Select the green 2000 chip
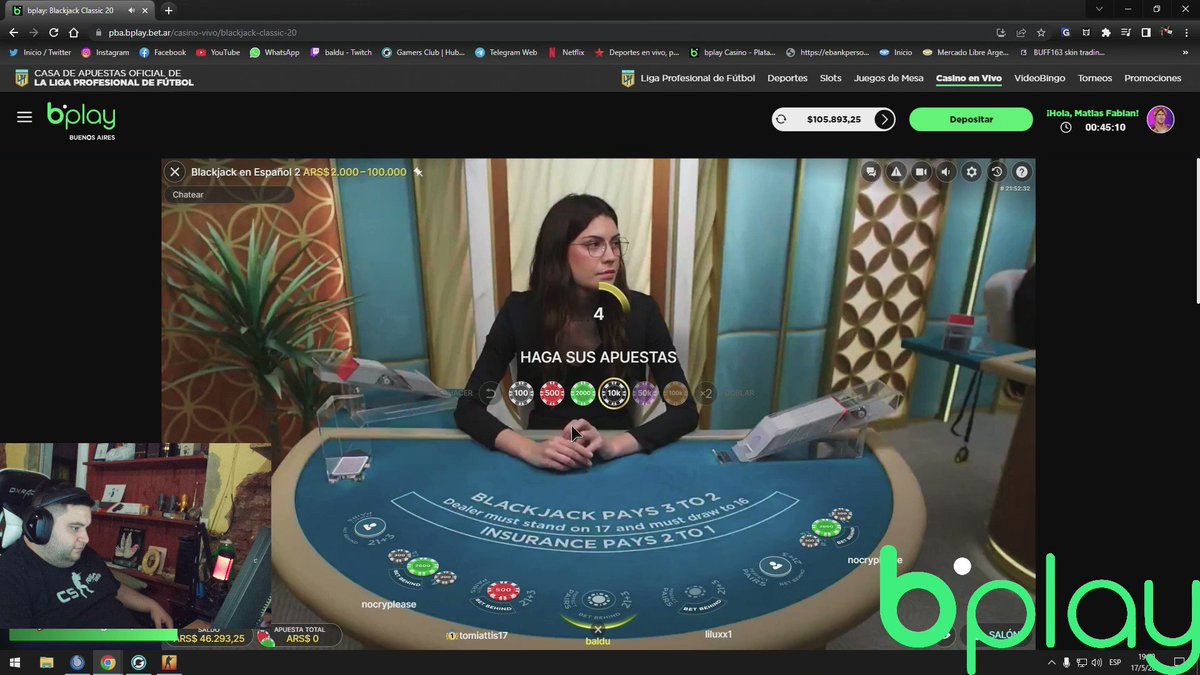The height and width of the screenshot is (675, 1200). coord(583,394)
